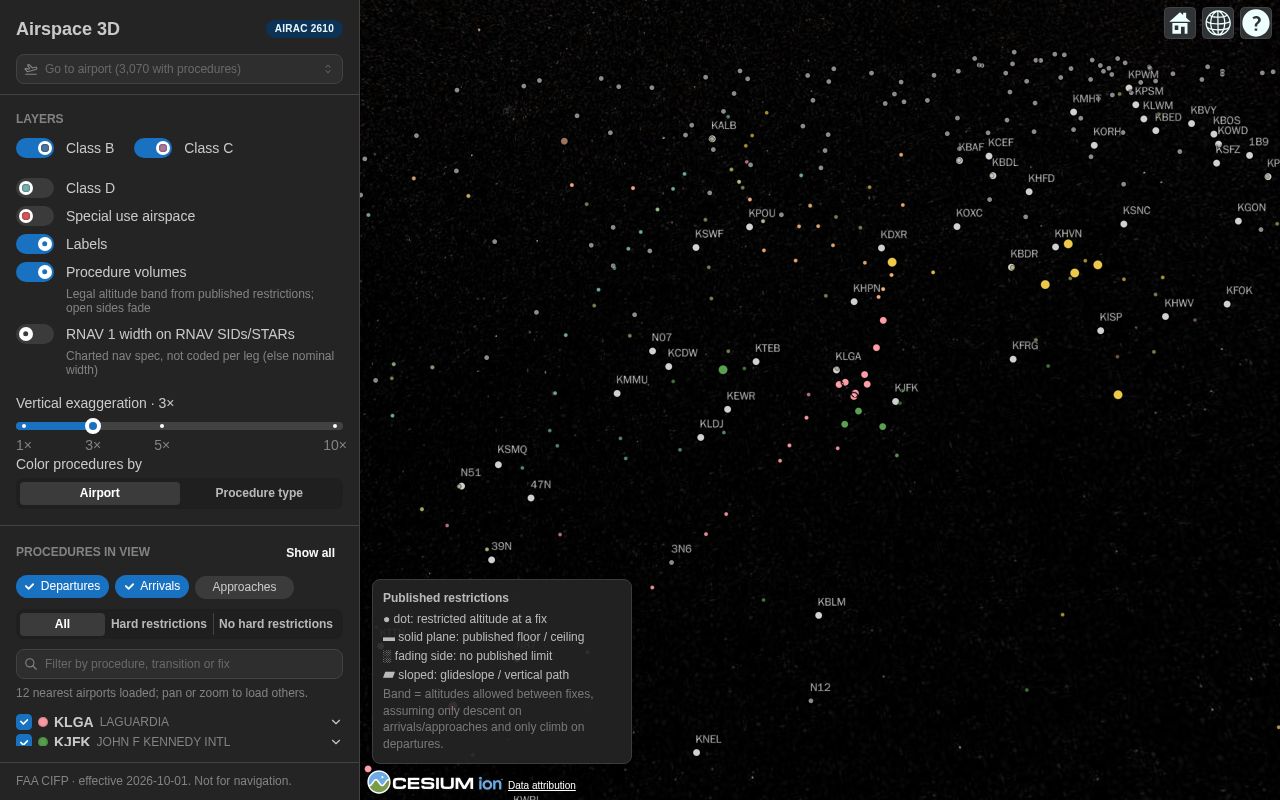
Task: Toggle the Arrivals filter chip
Action: coord(152,586)
